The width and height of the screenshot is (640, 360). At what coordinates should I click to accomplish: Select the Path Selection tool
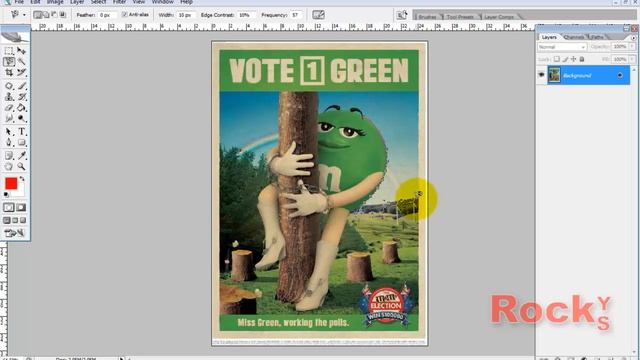(x=9, y=132)
